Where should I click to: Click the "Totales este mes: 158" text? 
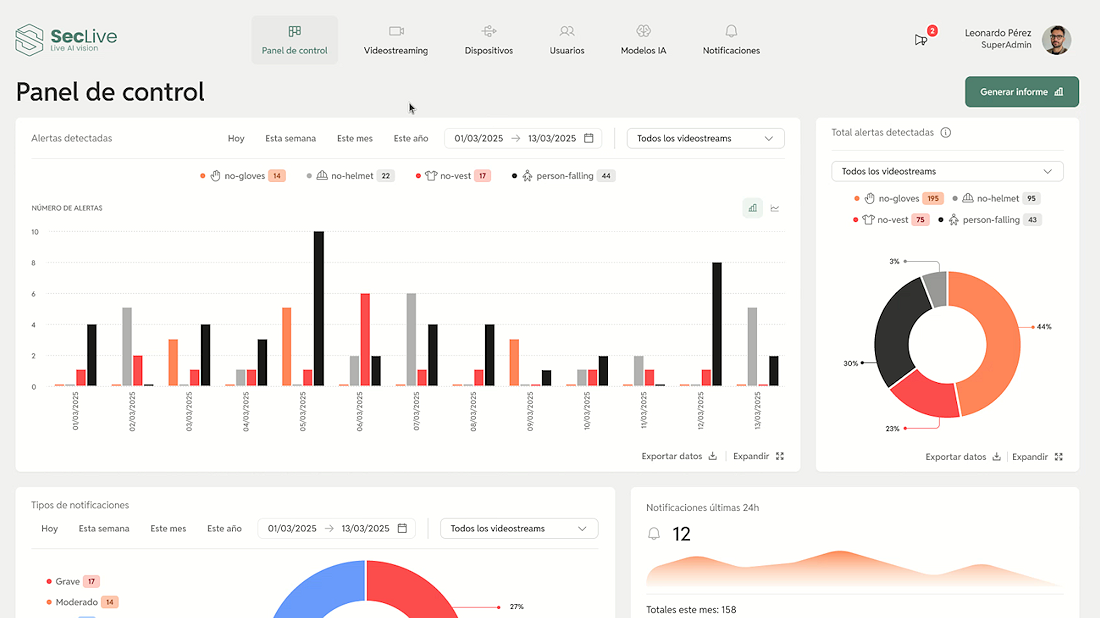coord(691,610)
